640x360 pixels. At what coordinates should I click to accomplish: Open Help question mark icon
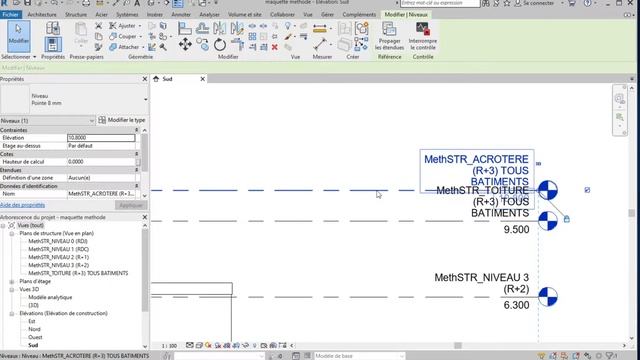[x=587, y=3]
